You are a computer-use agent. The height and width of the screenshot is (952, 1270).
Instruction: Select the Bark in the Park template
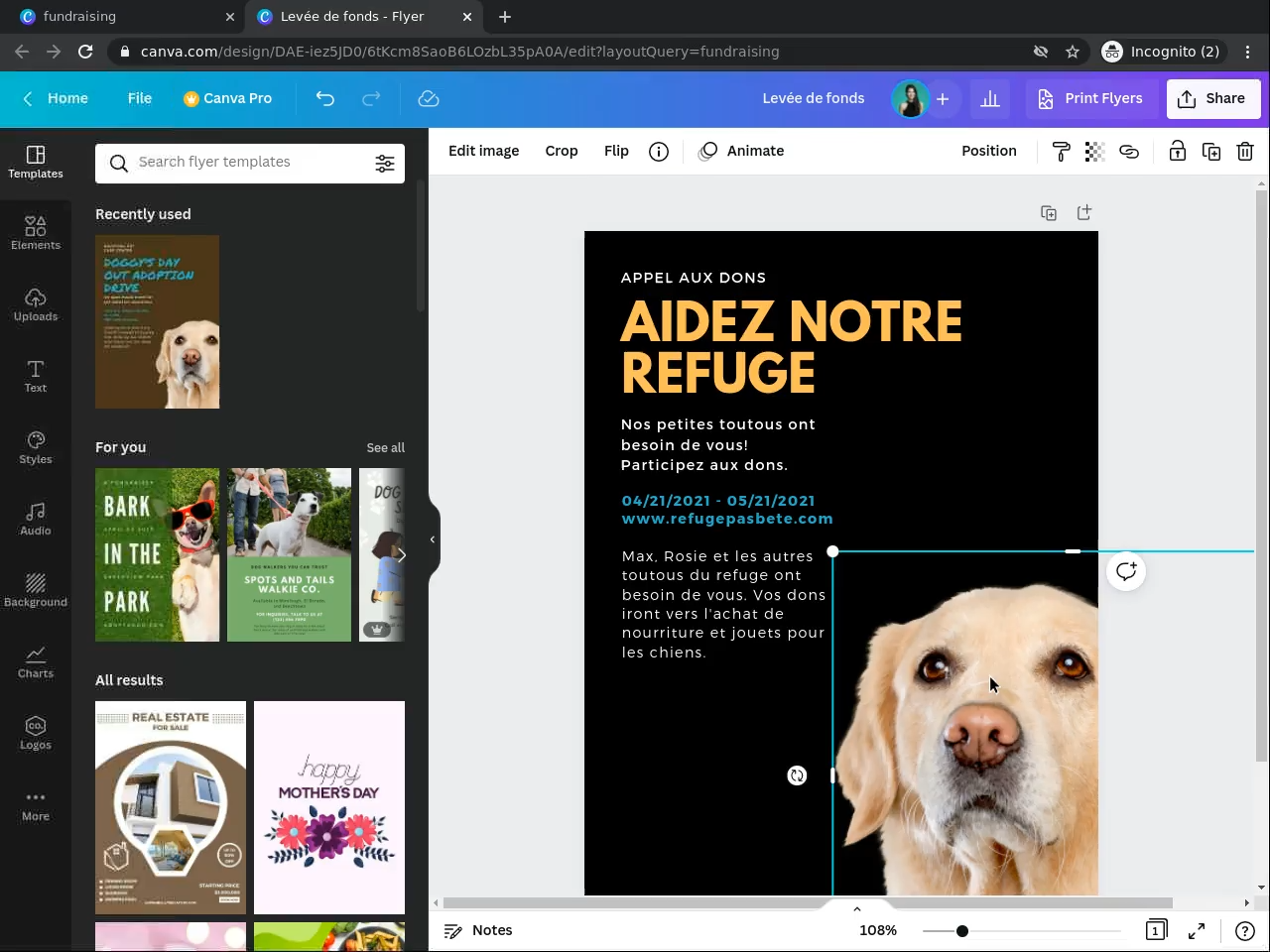tap(157, 554)
